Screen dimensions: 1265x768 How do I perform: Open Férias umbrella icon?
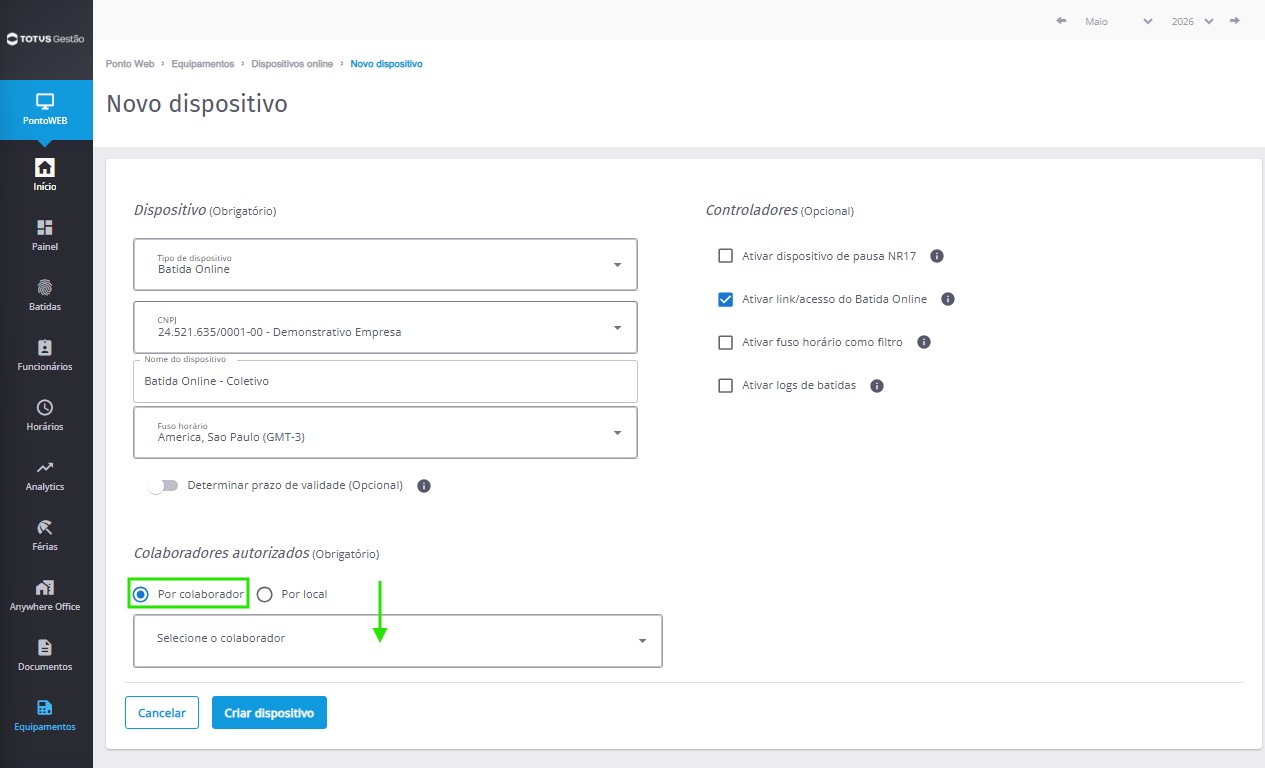tap(45, 527)
